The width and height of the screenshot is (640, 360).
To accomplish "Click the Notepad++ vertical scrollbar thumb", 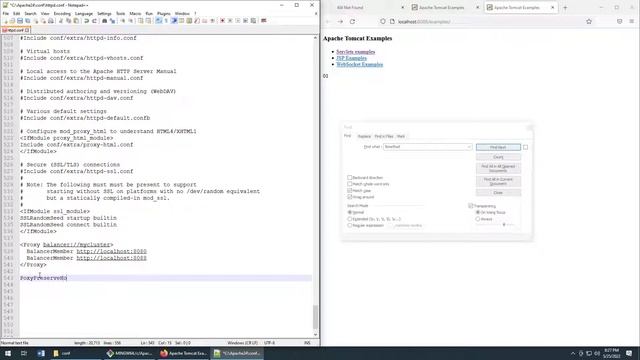I will tap(315, 317).
